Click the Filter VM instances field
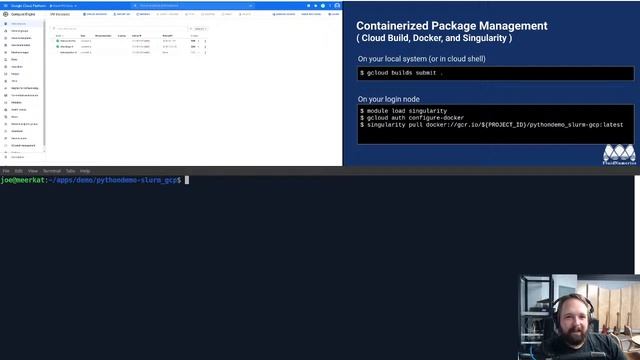This screenshot has width=640, height=360. click(x=119, y=29)
